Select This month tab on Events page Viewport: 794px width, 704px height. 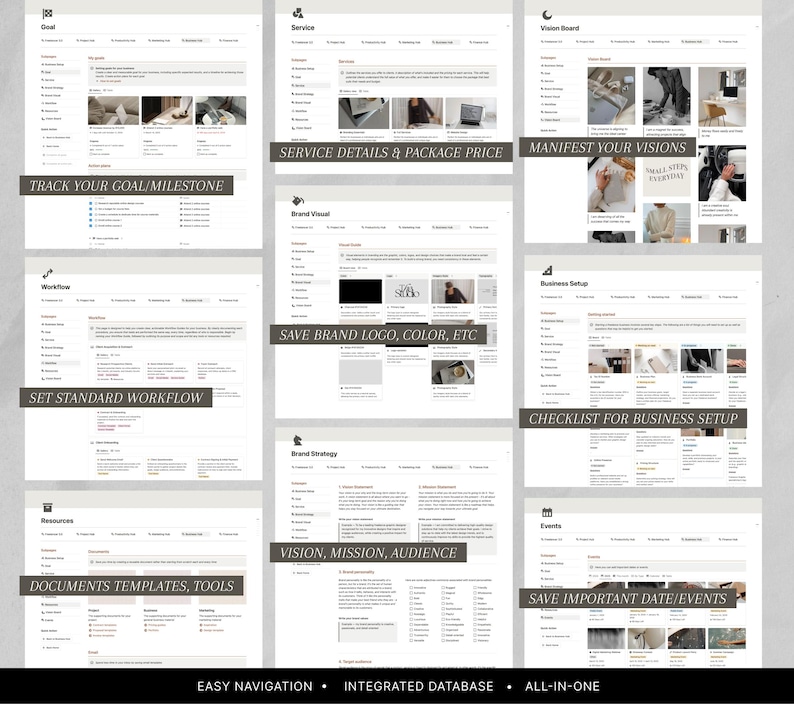coord(620,576)
